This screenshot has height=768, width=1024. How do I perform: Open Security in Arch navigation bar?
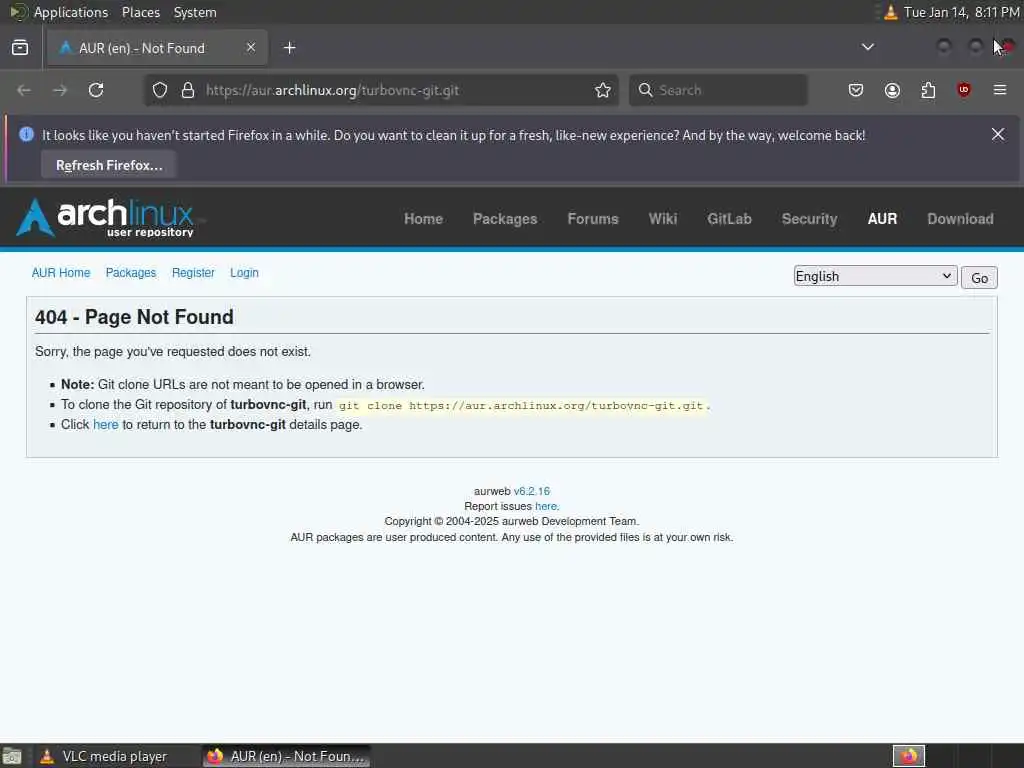[x=809, y=219]
